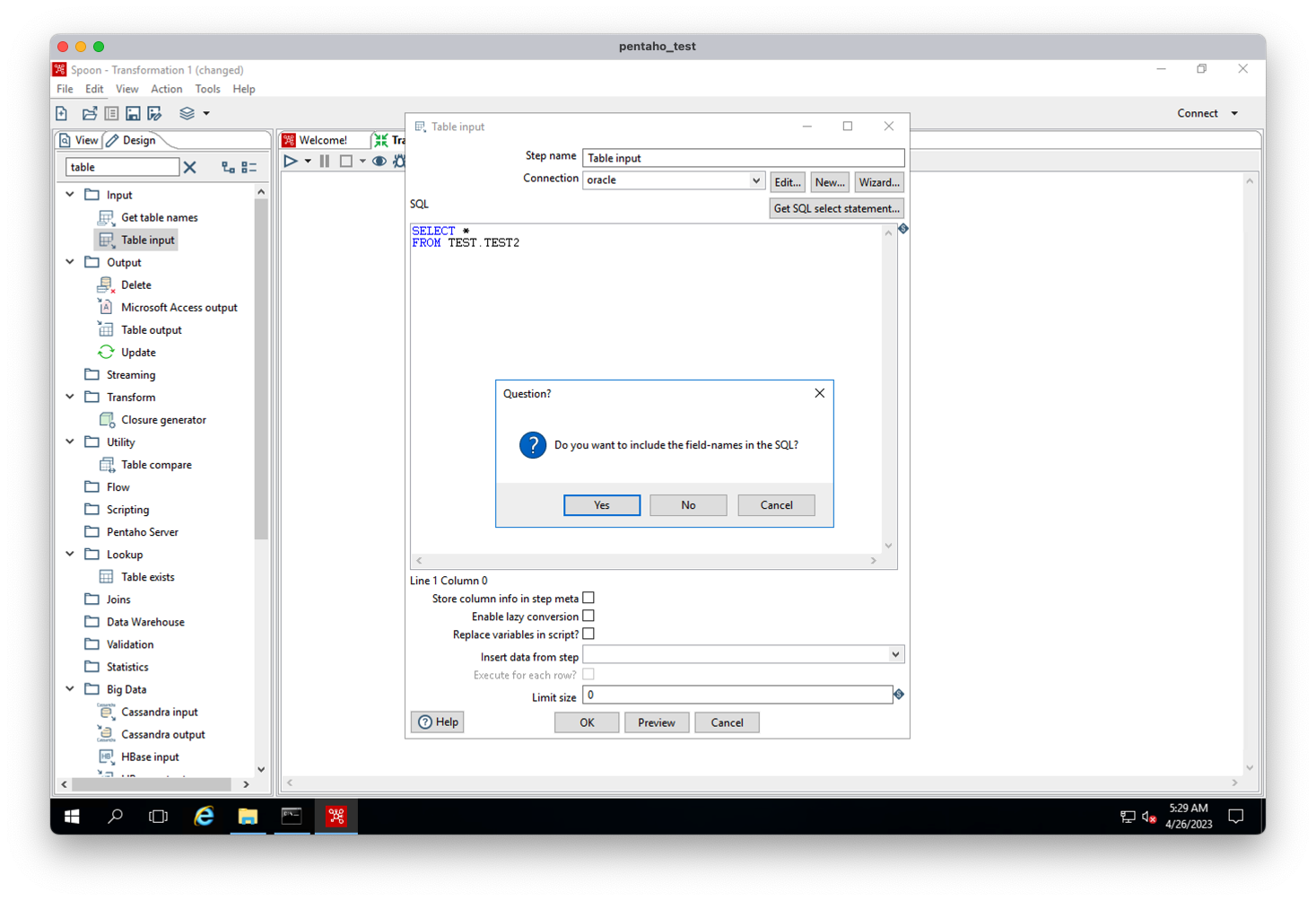Click the Save toolbar icon
The height and width of the screenshot is (901, 1316).
click(133, 113)
